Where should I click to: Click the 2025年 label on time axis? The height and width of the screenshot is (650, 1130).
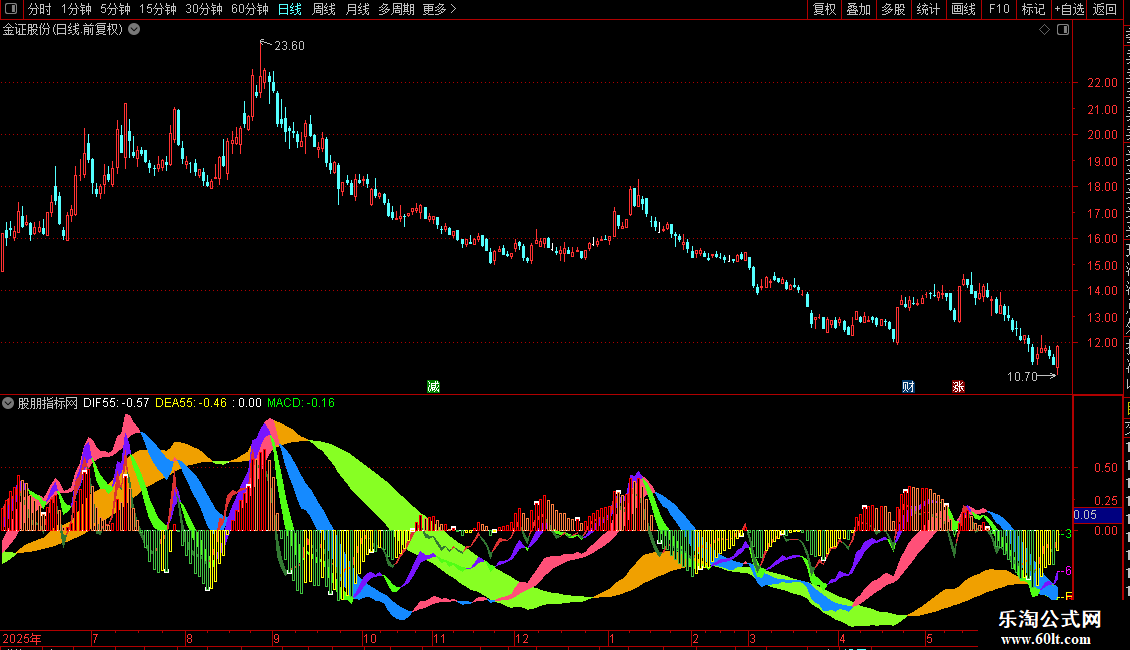[22, 638]
